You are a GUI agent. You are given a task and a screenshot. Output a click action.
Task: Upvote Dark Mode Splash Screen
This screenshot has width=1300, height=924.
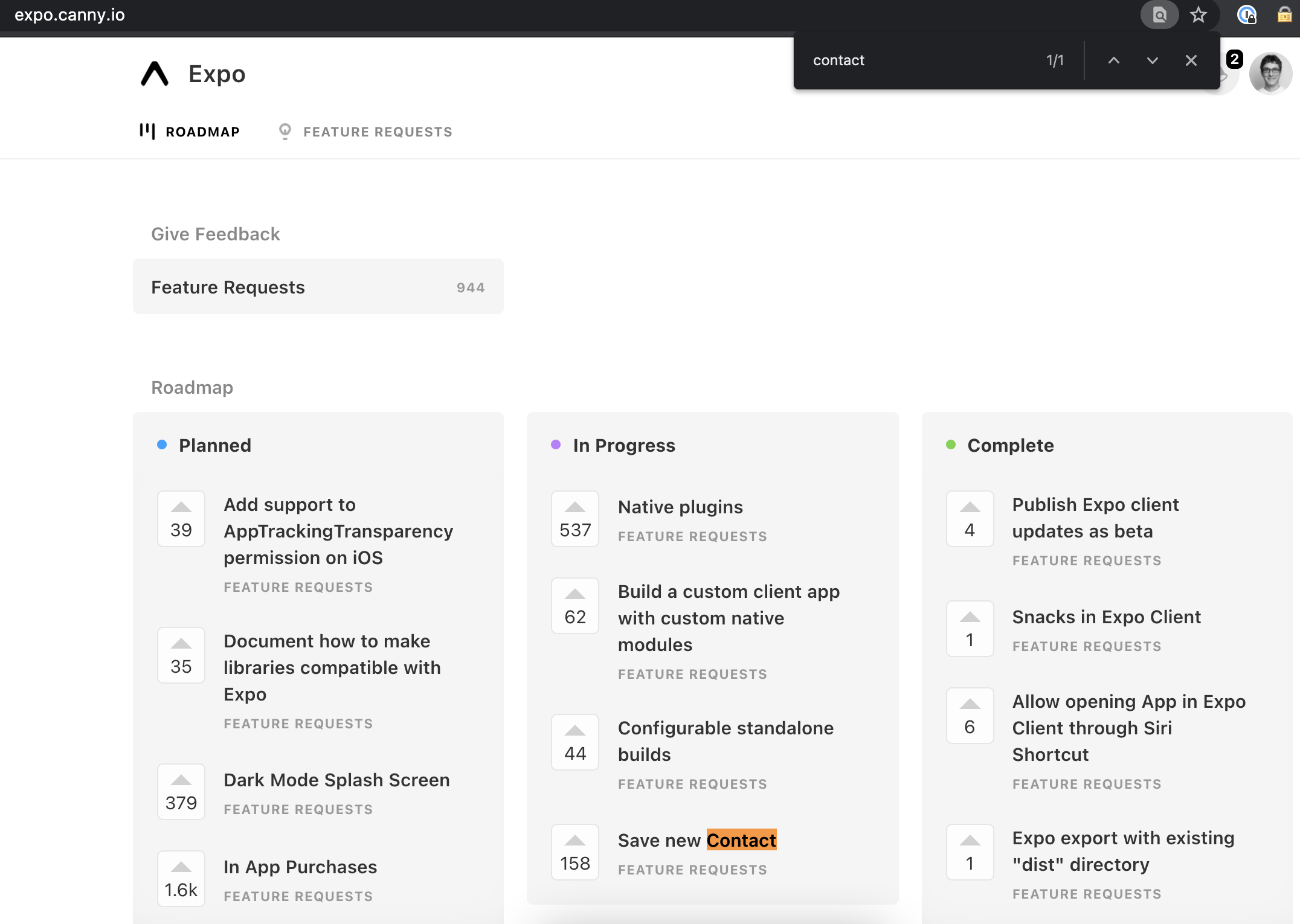click(x=181, y=792)
